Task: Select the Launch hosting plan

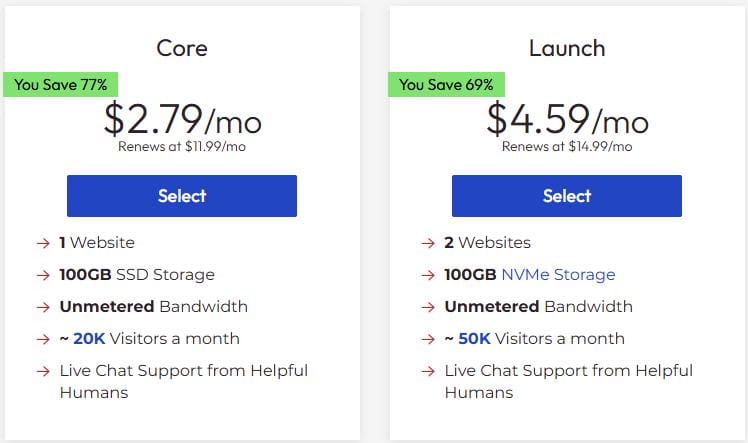Action: 566,196
